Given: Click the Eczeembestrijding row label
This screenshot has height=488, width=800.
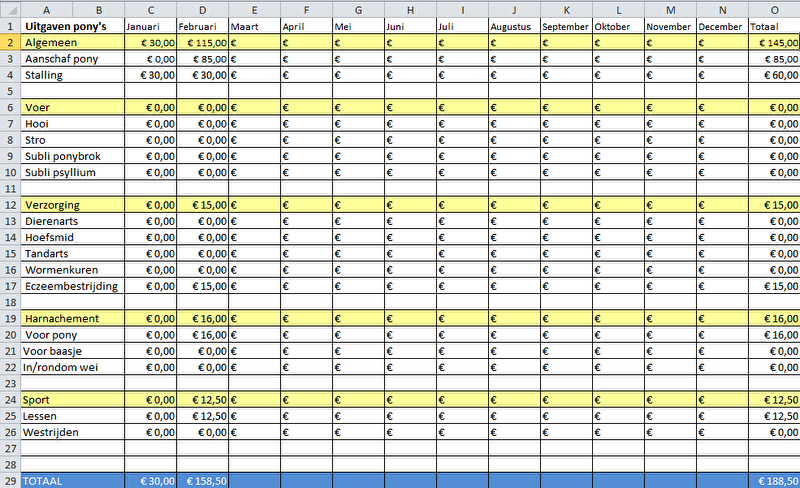Looking at the screenshot, I should [x=71, y=286].
